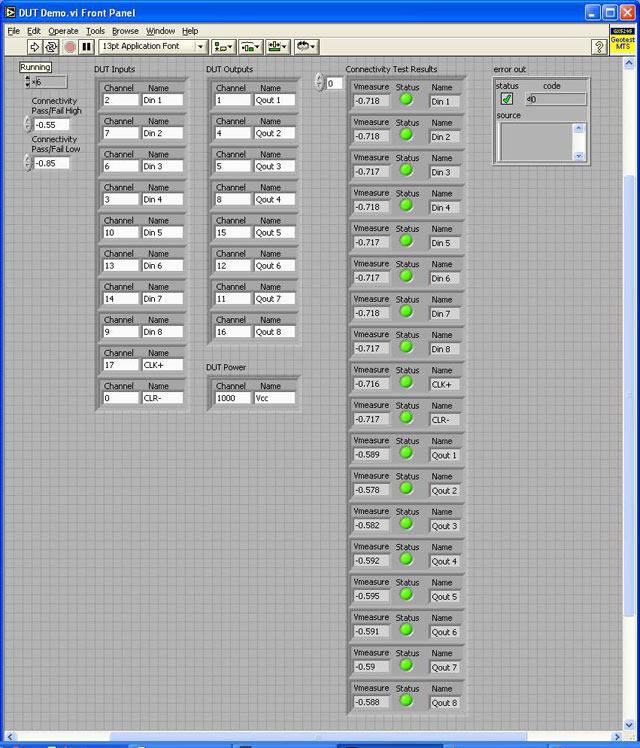Toggle the error out status checkbox
This screenshot has height=748, width=640.
[x=506, y=99]
